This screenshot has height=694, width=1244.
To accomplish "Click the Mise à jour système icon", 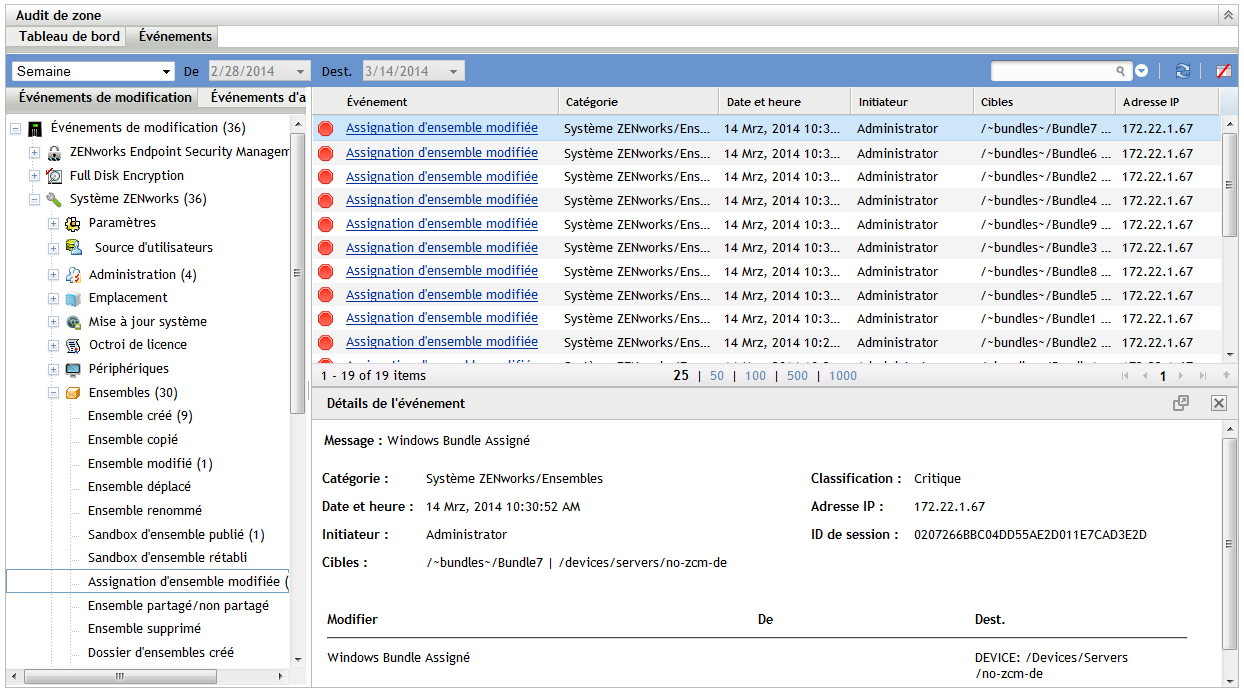I will [x=73, y=322].
